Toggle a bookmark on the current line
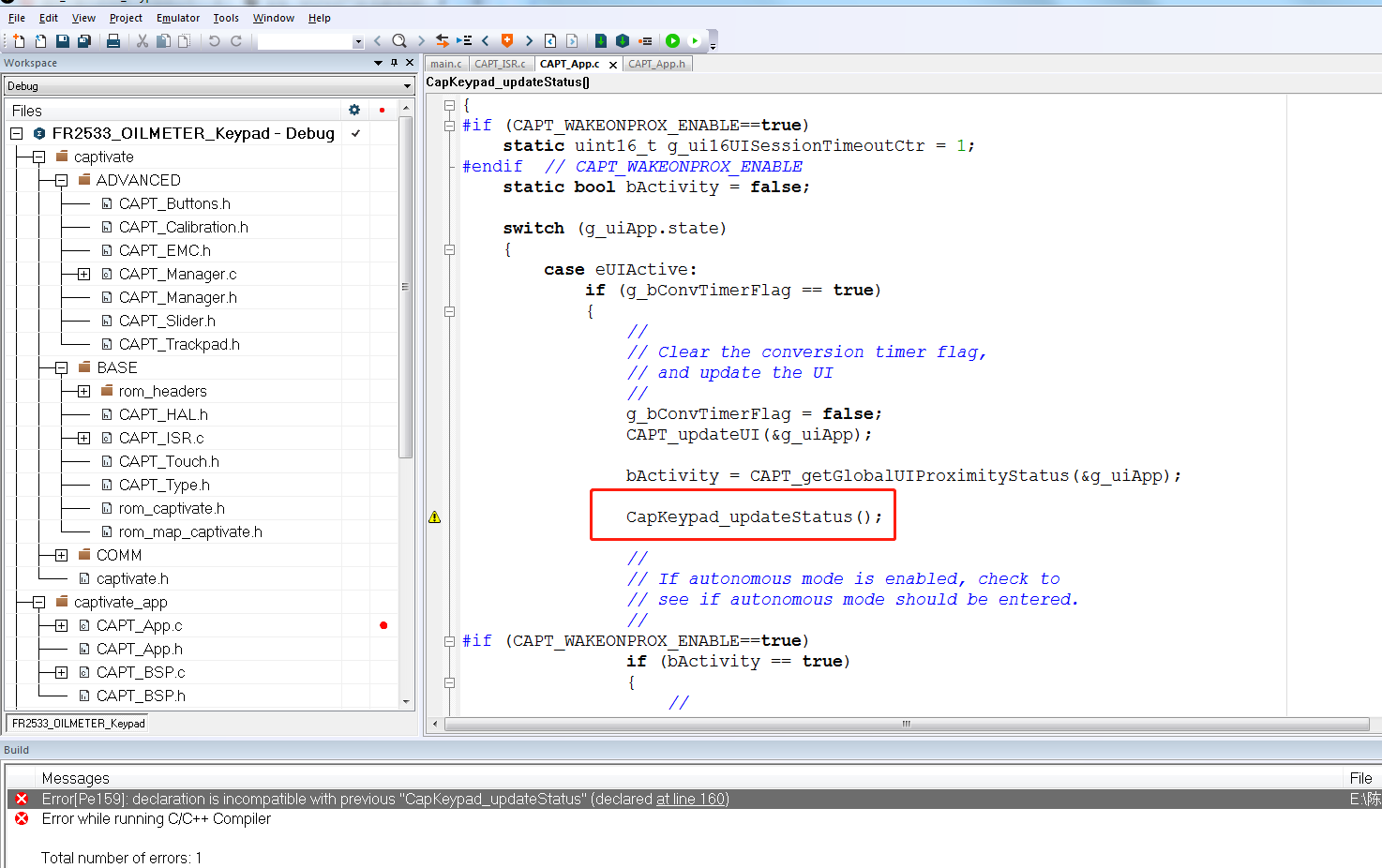Image resolution: width=1382 pixels, height=868 pixels. (x=507, y=40)
